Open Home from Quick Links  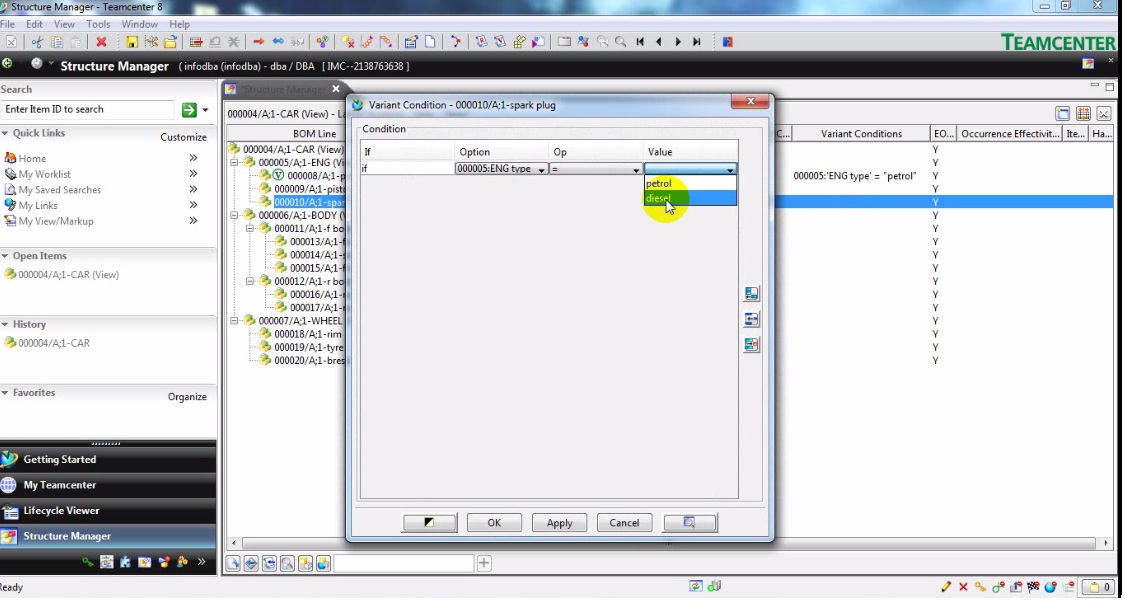30,158
